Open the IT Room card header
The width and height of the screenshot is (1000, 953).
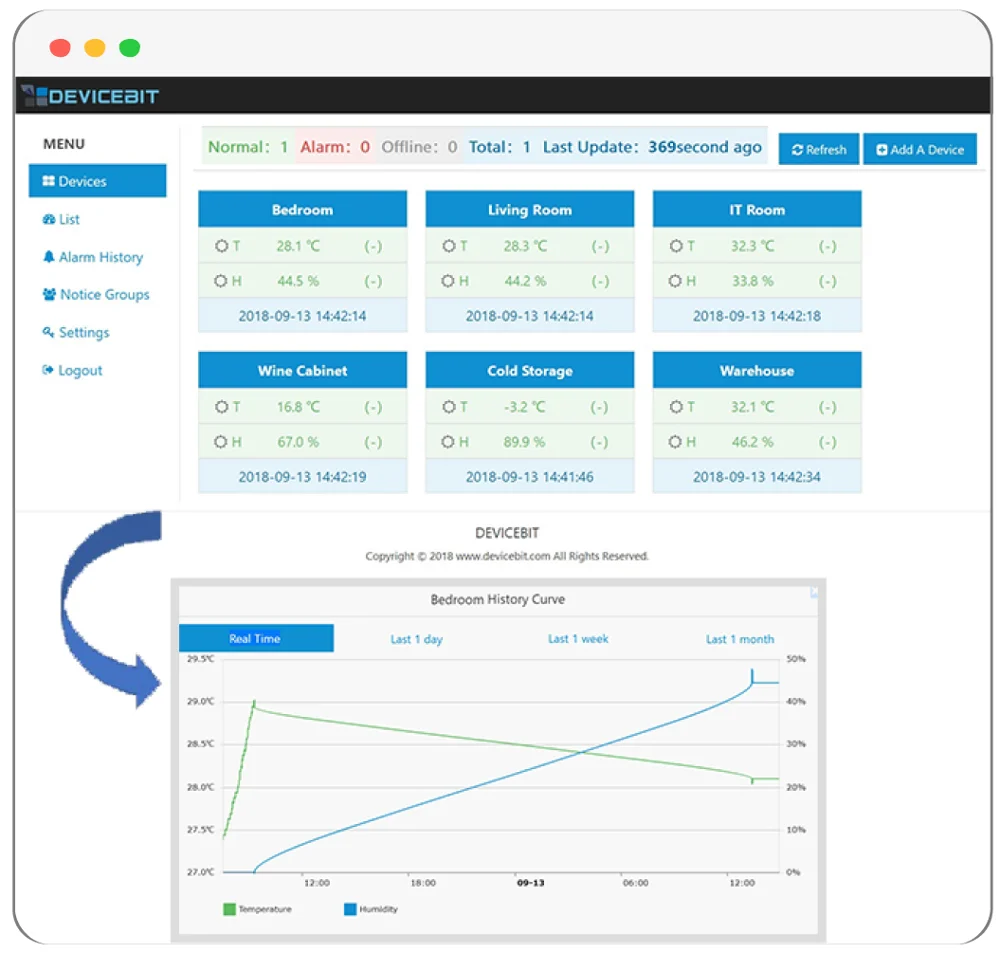point(757,209)
